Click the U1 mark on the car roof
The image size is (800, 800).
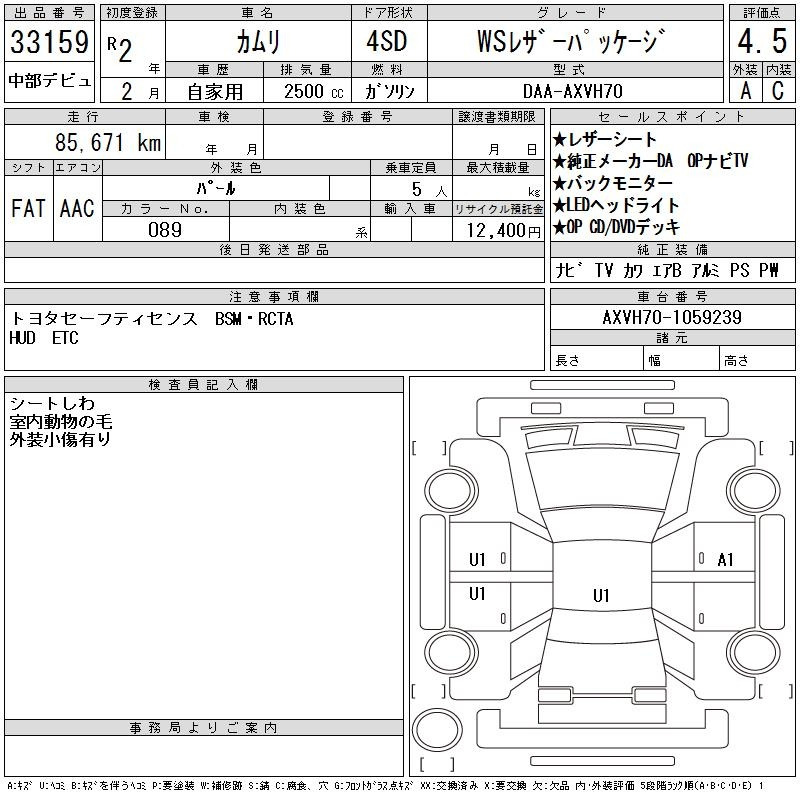click(x=600, y=596)
